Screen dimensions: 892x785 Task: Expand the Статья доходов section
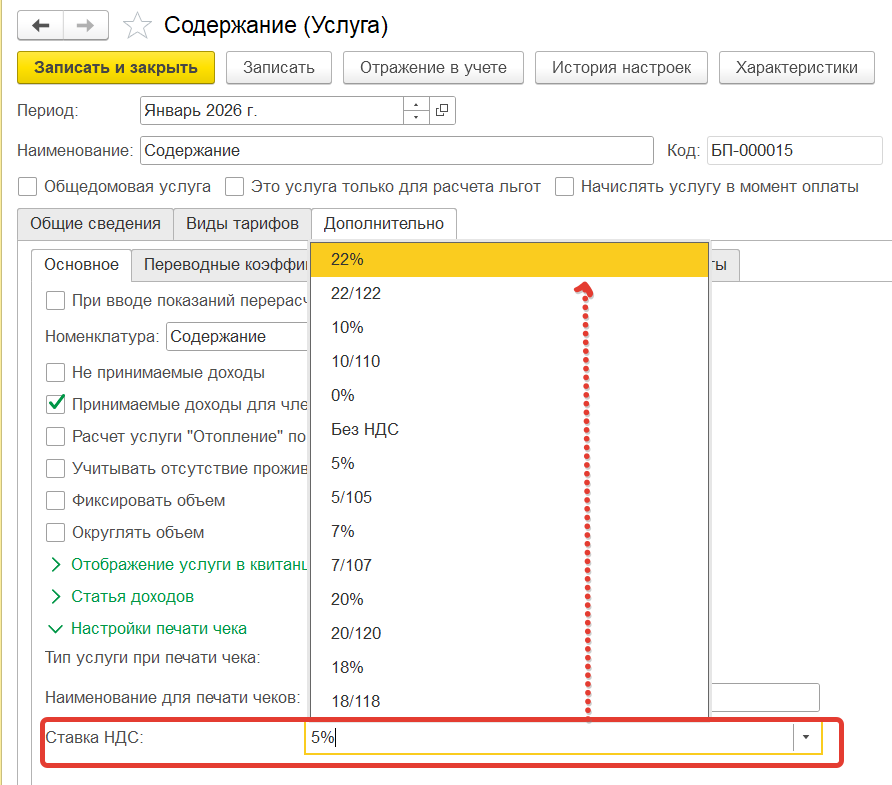(132, 596)
